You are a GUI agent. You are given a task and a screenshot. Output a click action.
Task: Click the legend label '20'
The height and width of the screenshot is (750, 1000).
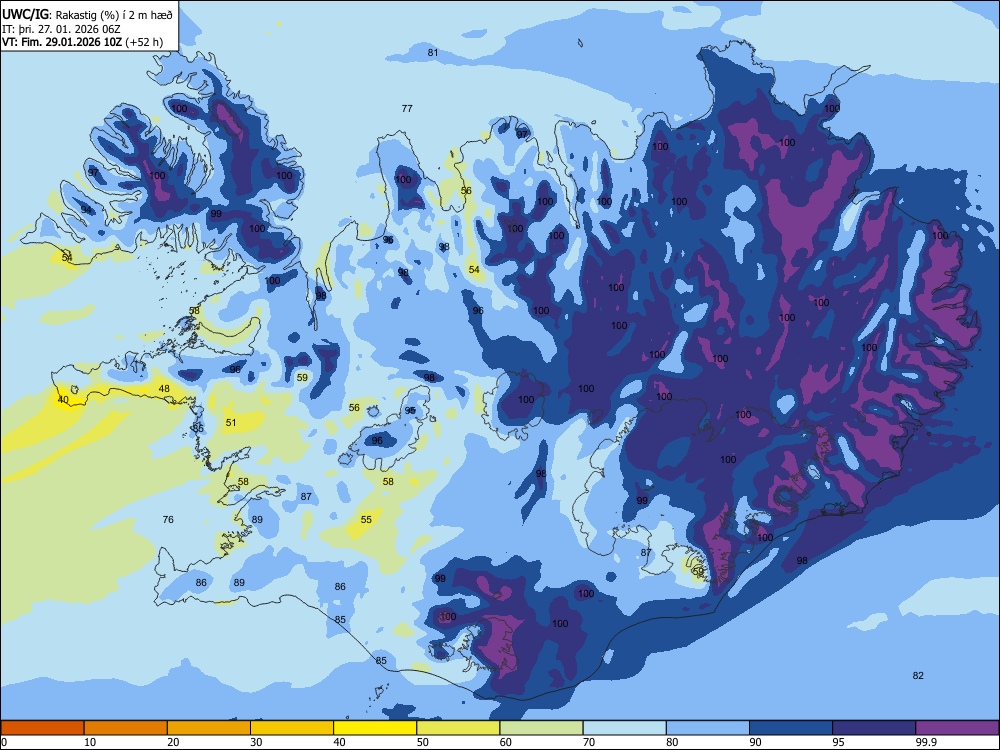173,742
